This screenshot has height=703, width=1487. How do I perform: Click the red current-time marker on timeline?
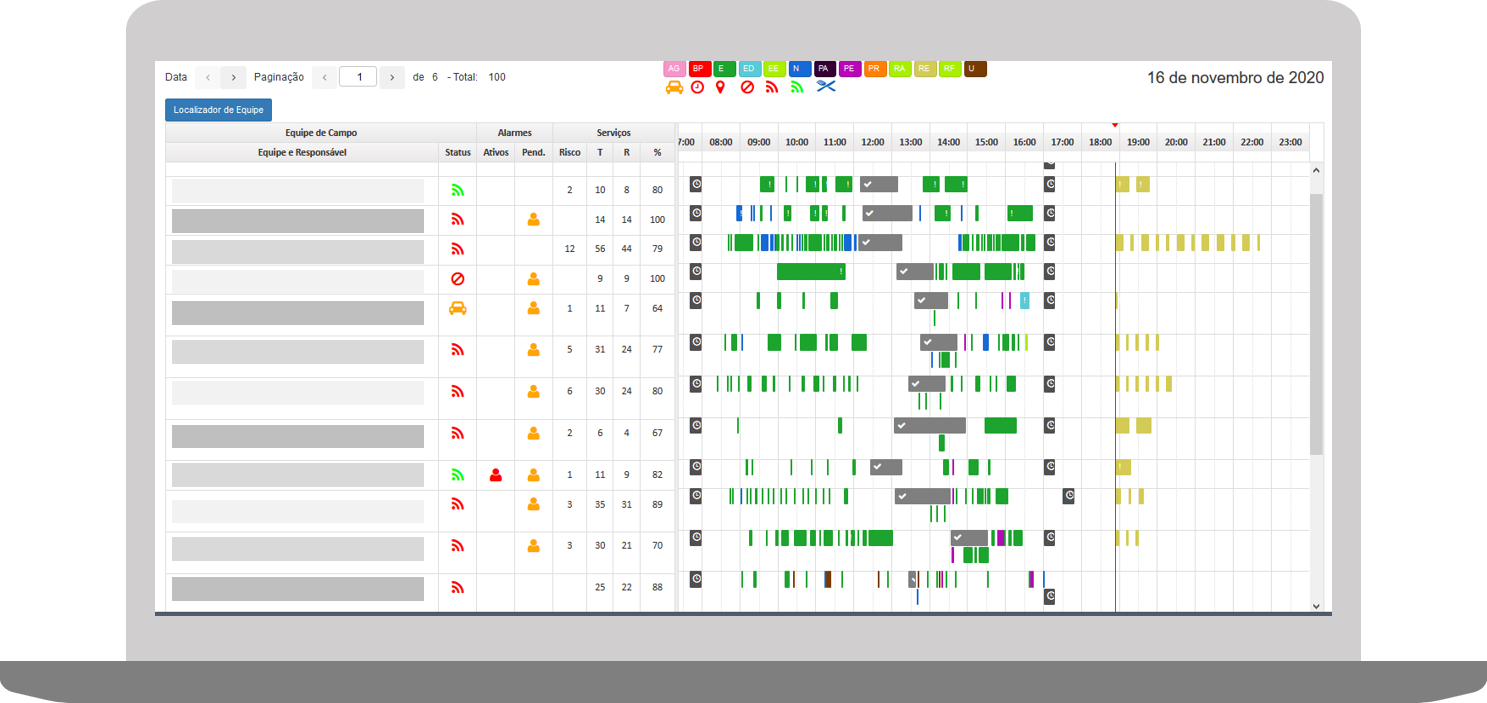(1115, 125)
